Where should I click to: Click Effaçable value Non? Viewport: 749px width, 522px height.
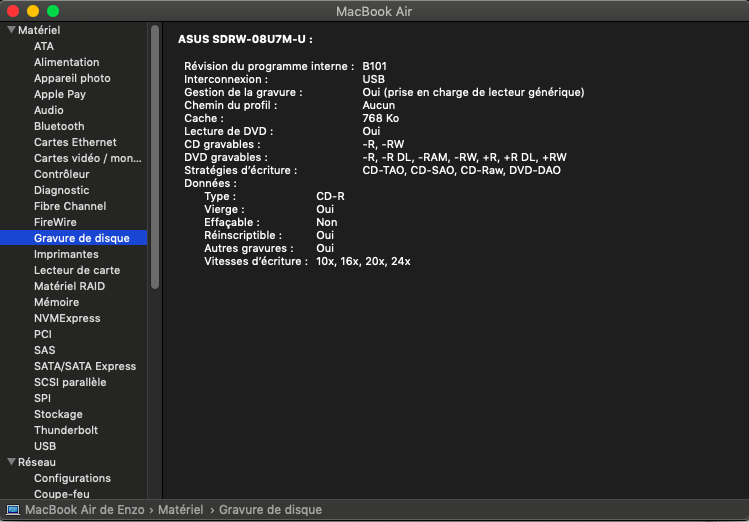tap(327, 223)
